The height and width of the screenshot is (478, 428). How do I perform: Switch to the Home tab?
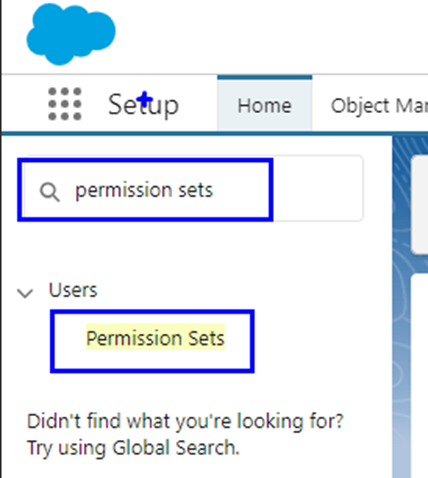[265, 103]
